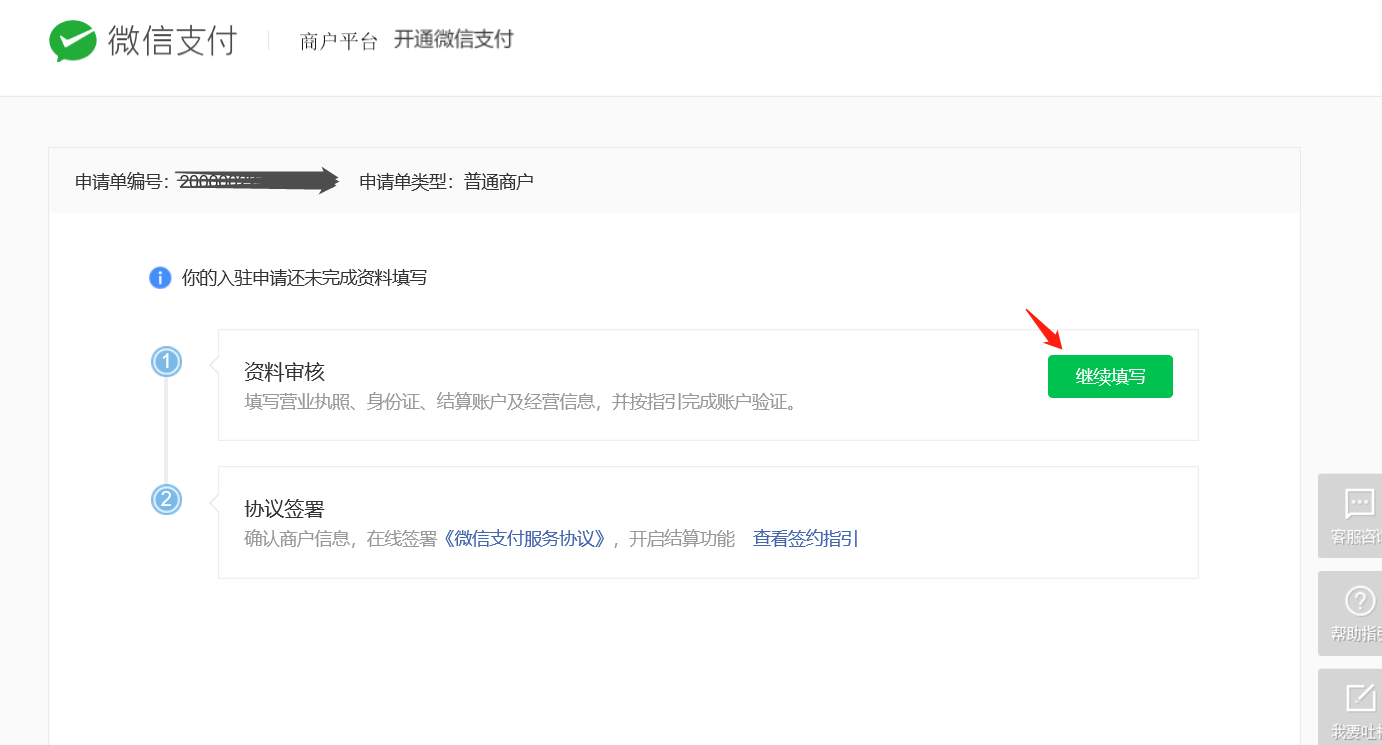Click the 申请单编号 label
Viewport: 1382px width, 745px height.
click(x=122, y=182)
